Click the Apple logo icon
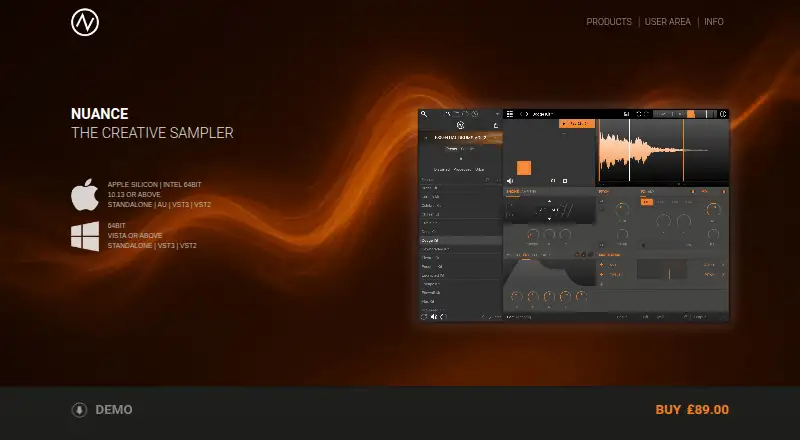 [x=85, y=194]
